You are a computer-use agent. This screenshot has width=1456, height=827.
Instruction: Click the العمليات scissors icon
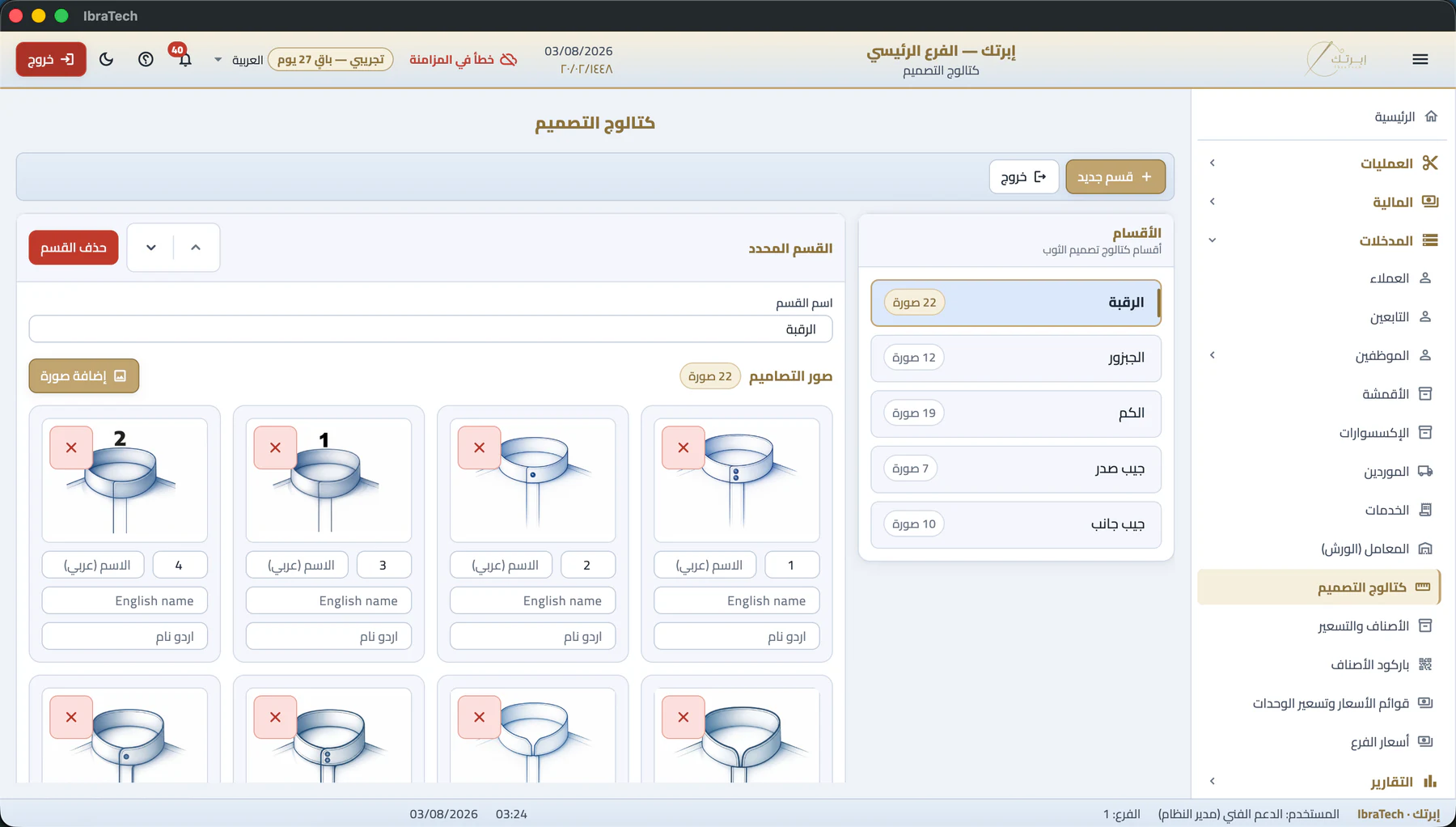tap(1430, 163)
